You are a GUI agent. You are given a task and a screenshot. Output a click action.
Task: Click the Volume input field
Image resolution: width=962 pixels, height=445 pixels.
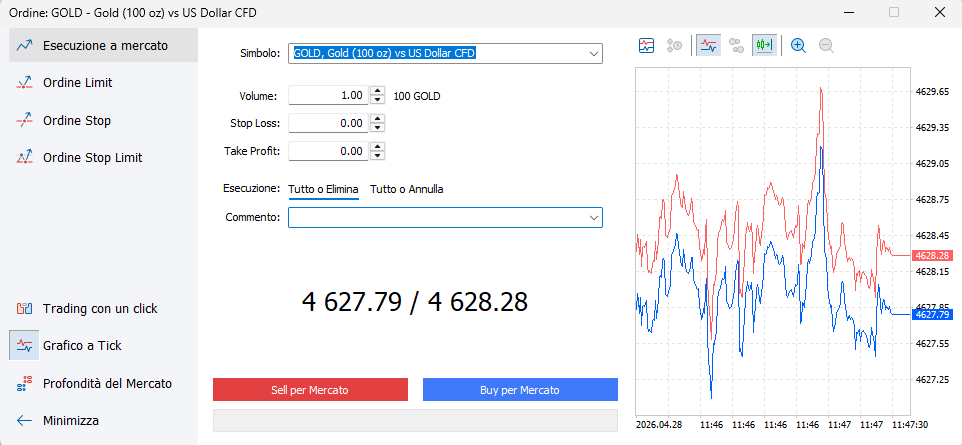tap(328, 96)
